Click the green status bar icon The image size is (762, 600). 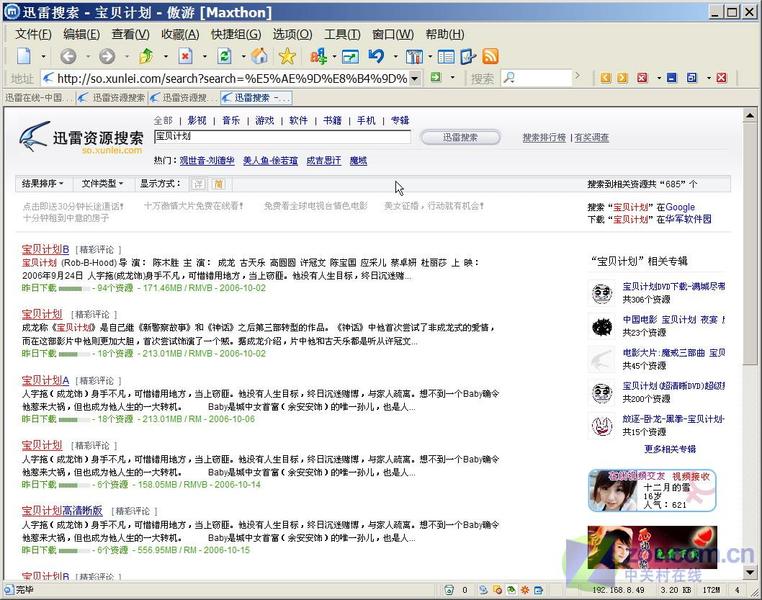click(511, 590)
